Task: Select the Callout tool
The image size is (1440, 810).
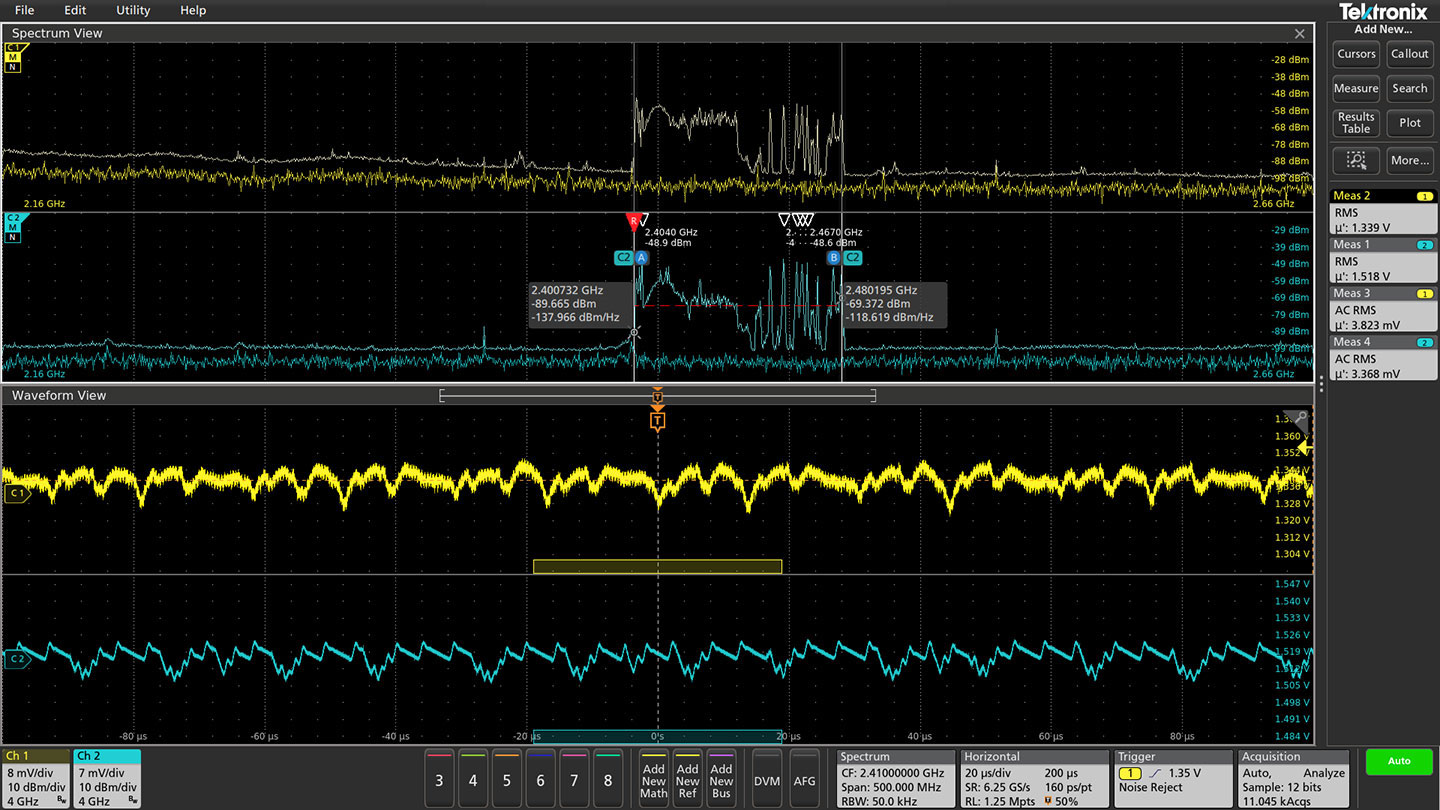Action: tap(1409, 54)
